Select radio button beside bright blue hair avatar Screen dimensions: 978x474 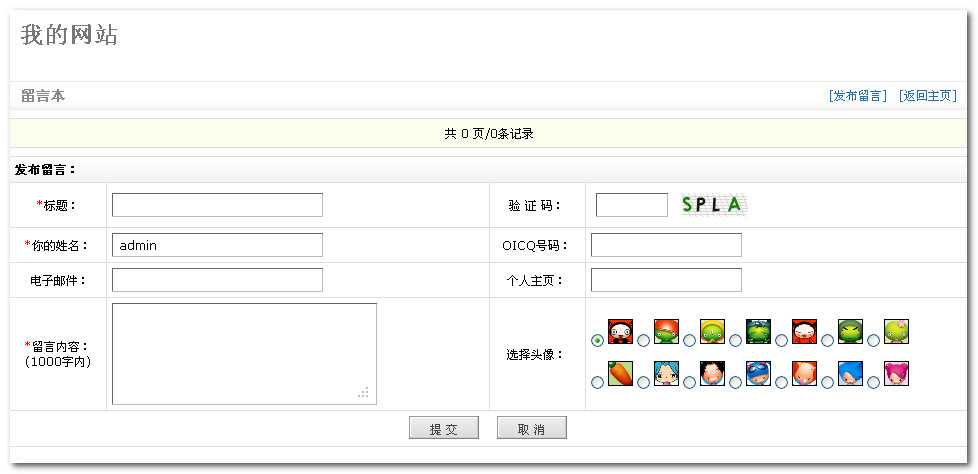point(827,382)
